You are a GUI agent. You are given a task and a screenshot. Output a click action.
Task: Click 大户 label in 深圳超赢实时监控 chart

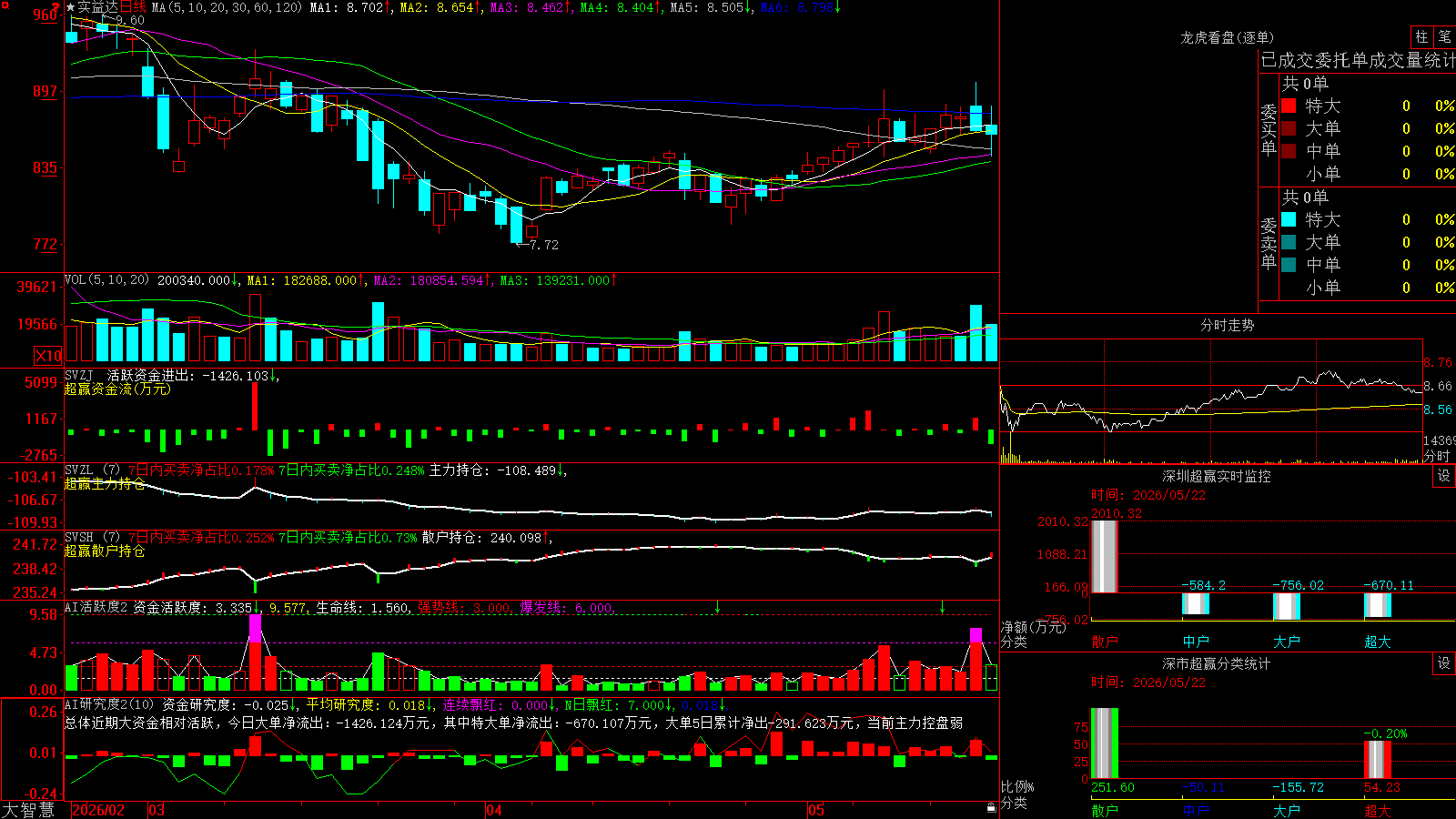tap(1287, 642)
